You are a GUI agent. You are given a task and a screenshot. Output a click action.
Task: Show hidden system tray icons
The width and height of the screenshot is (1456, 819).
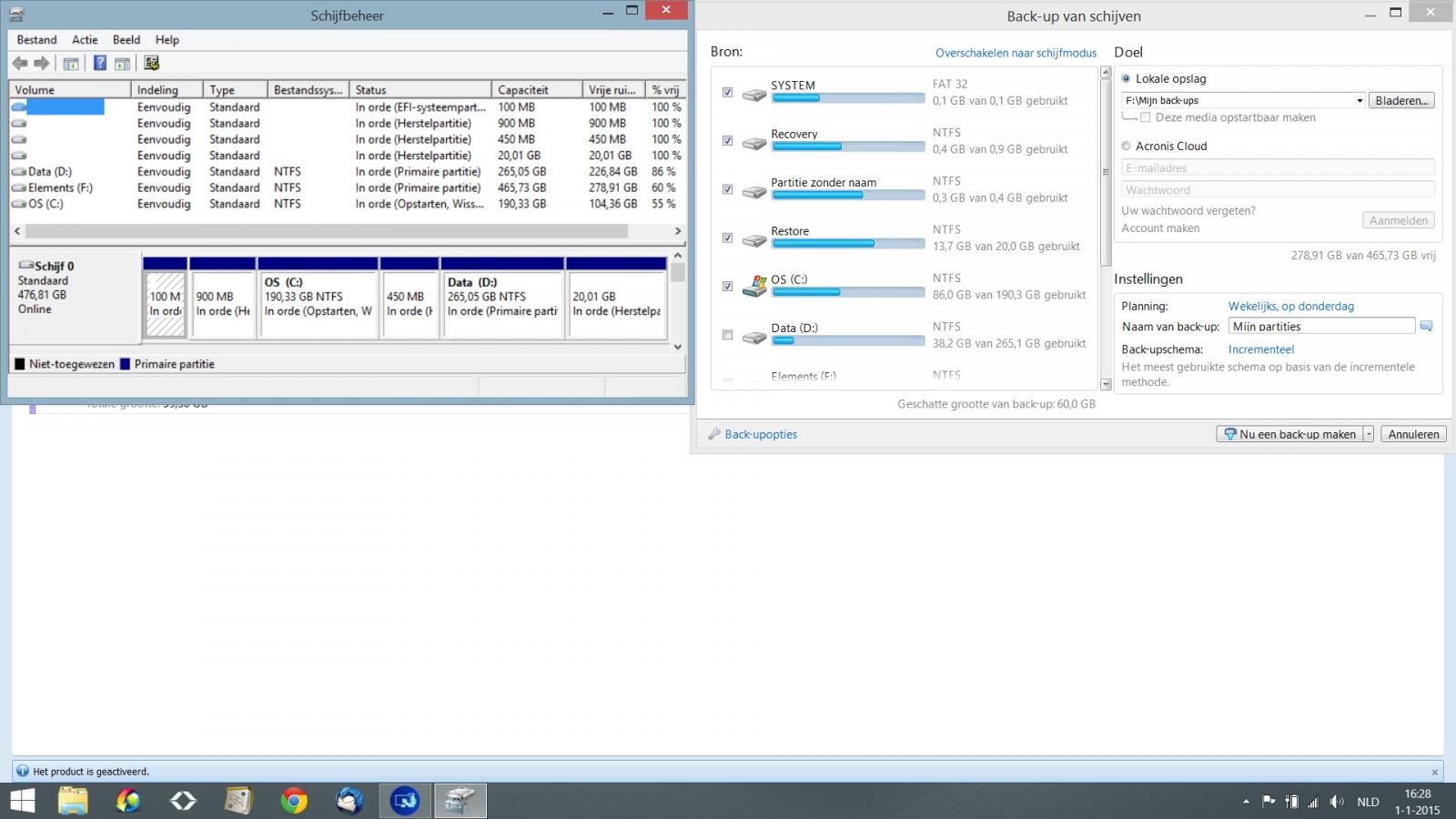[x=1246, y=802]
